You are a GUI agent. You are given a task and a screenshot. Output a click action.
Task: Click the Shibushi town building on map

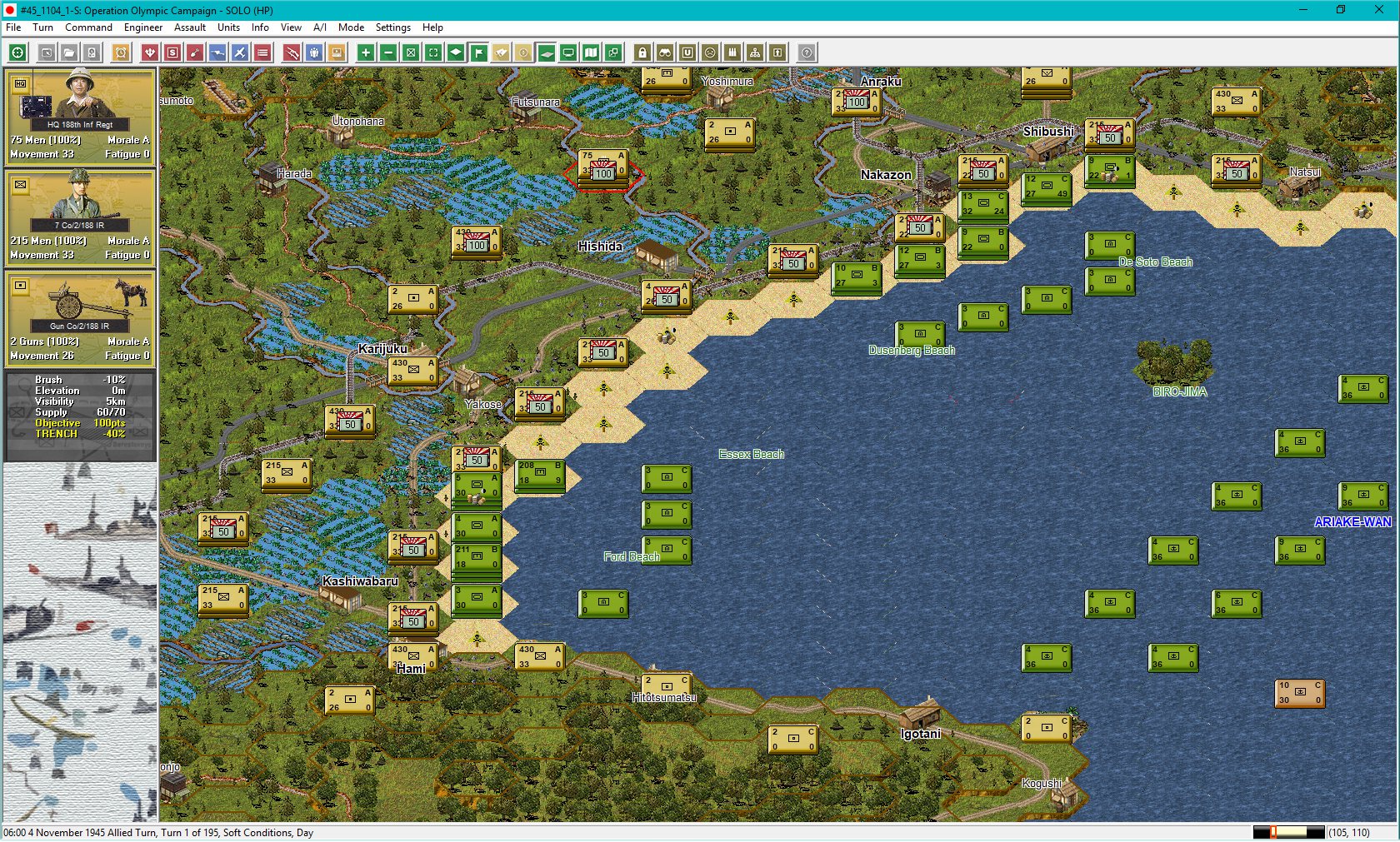coord(1047,150)
